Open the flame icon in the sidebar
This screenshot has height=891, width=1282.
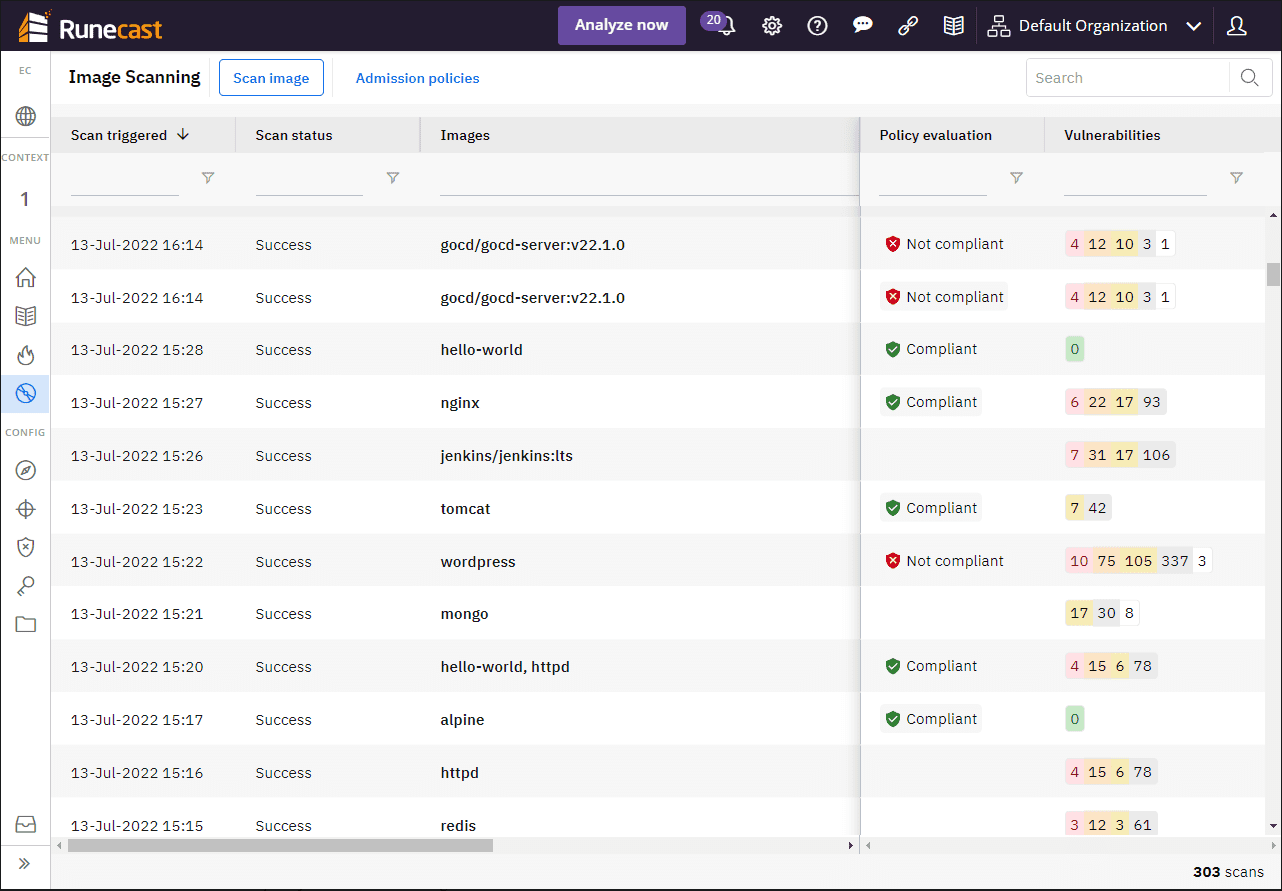coord(26,355)
